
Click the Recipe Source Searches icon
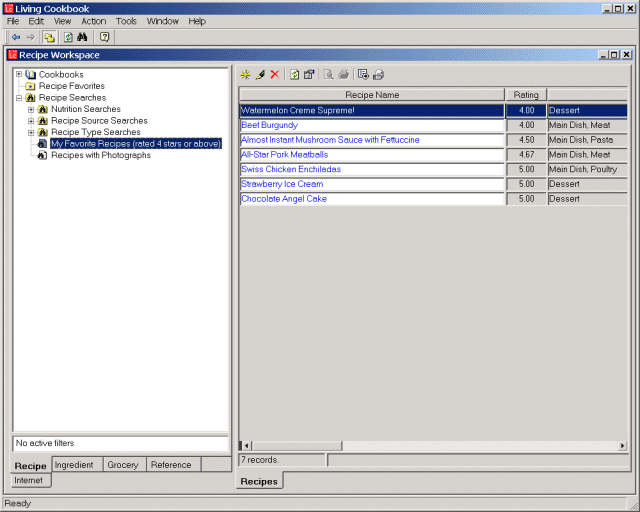tap(42, 121)
